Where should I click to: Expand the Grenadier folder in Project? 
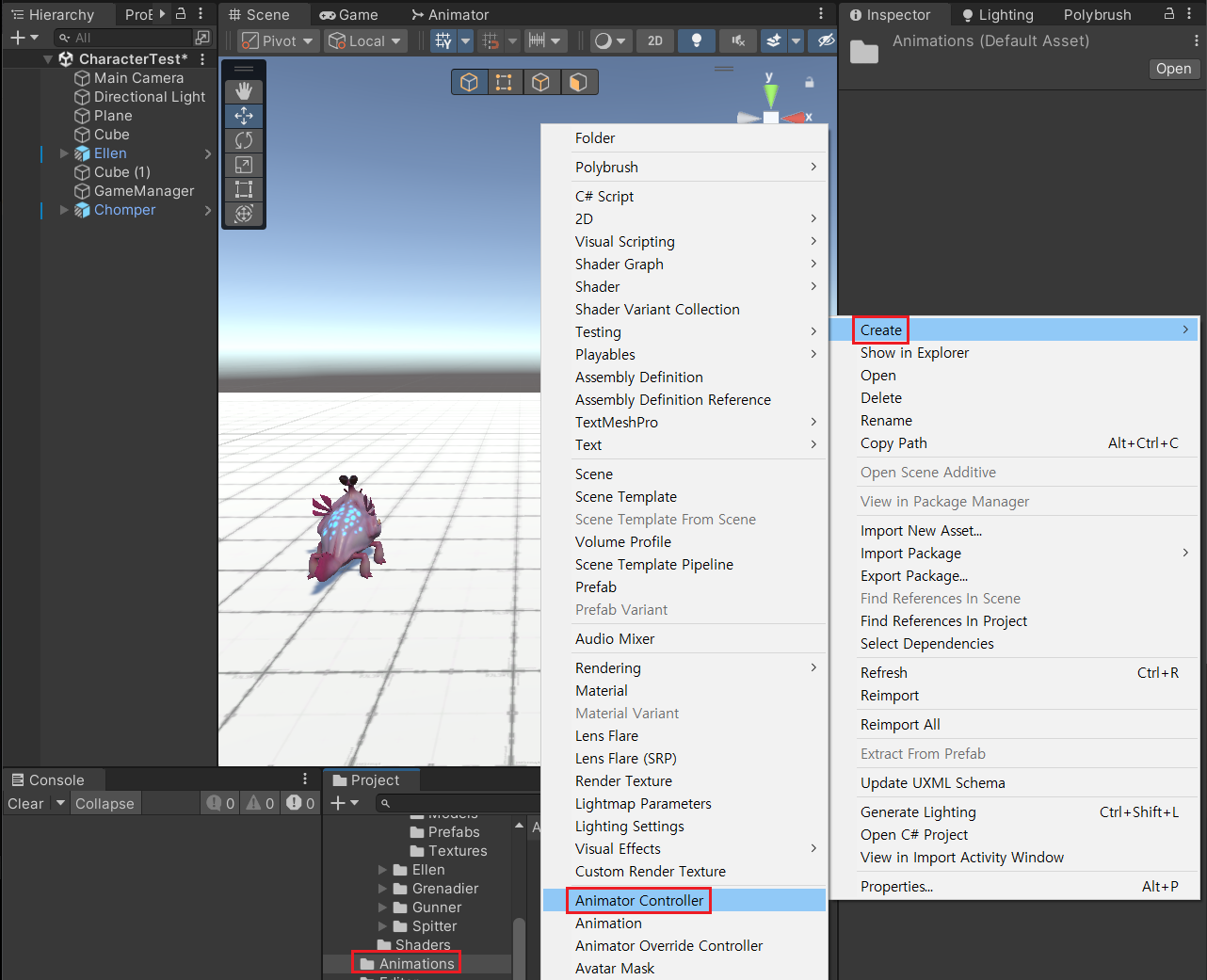[x=382, y=889]
